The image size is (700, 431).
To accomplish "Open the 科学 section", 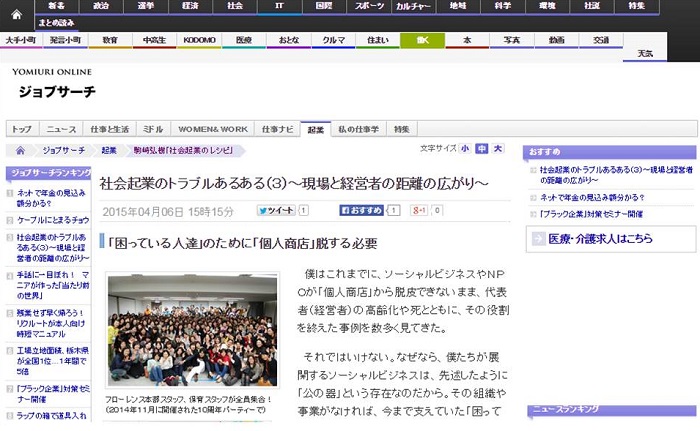I will [x=503, y=6].
